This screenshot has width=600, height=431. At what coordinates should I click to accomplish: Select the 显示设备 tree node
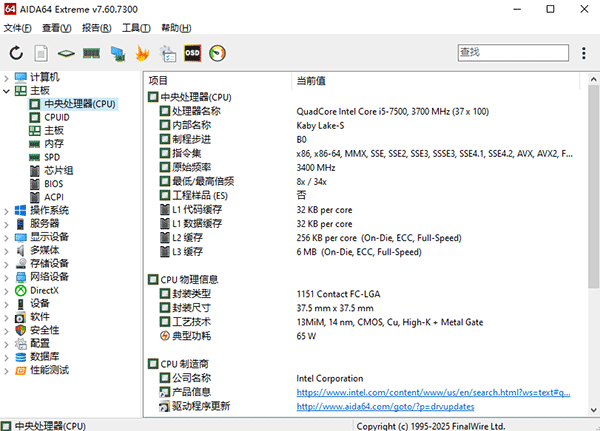point(49,237)
